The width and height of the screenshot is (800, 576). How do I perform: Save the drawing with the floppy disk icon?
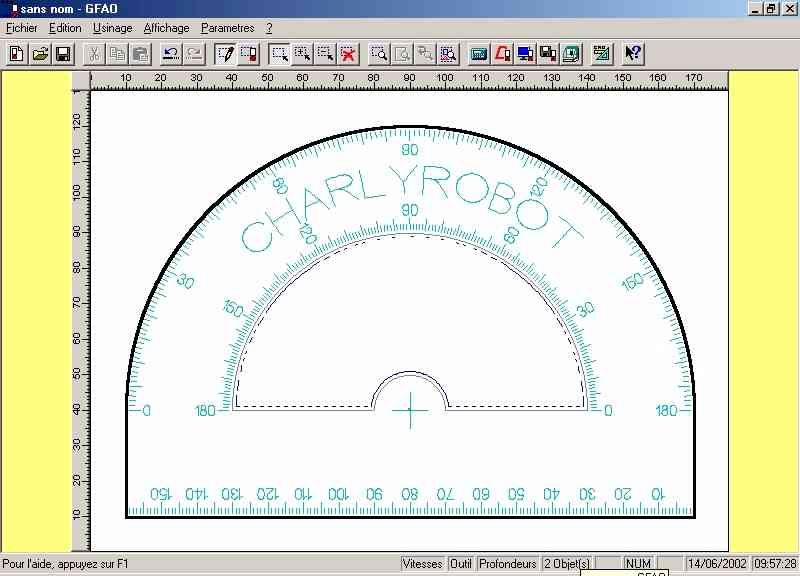(63, 54)
